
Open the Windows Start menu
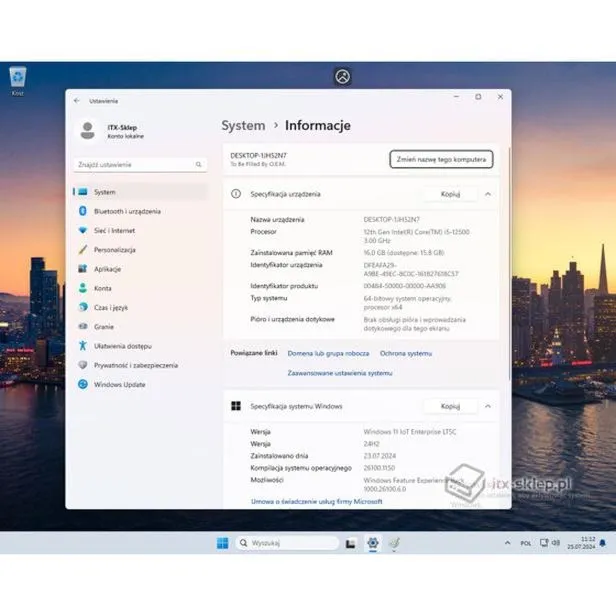click(x=222, y=543)
